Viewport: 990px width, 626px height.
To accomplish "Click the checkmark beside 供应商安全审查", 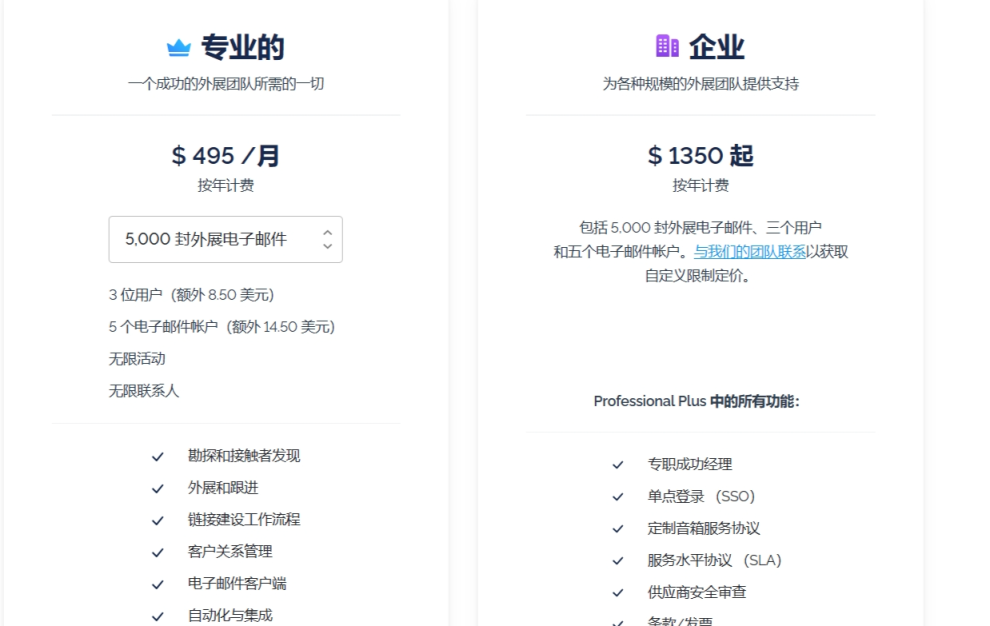I will [618, 593].
